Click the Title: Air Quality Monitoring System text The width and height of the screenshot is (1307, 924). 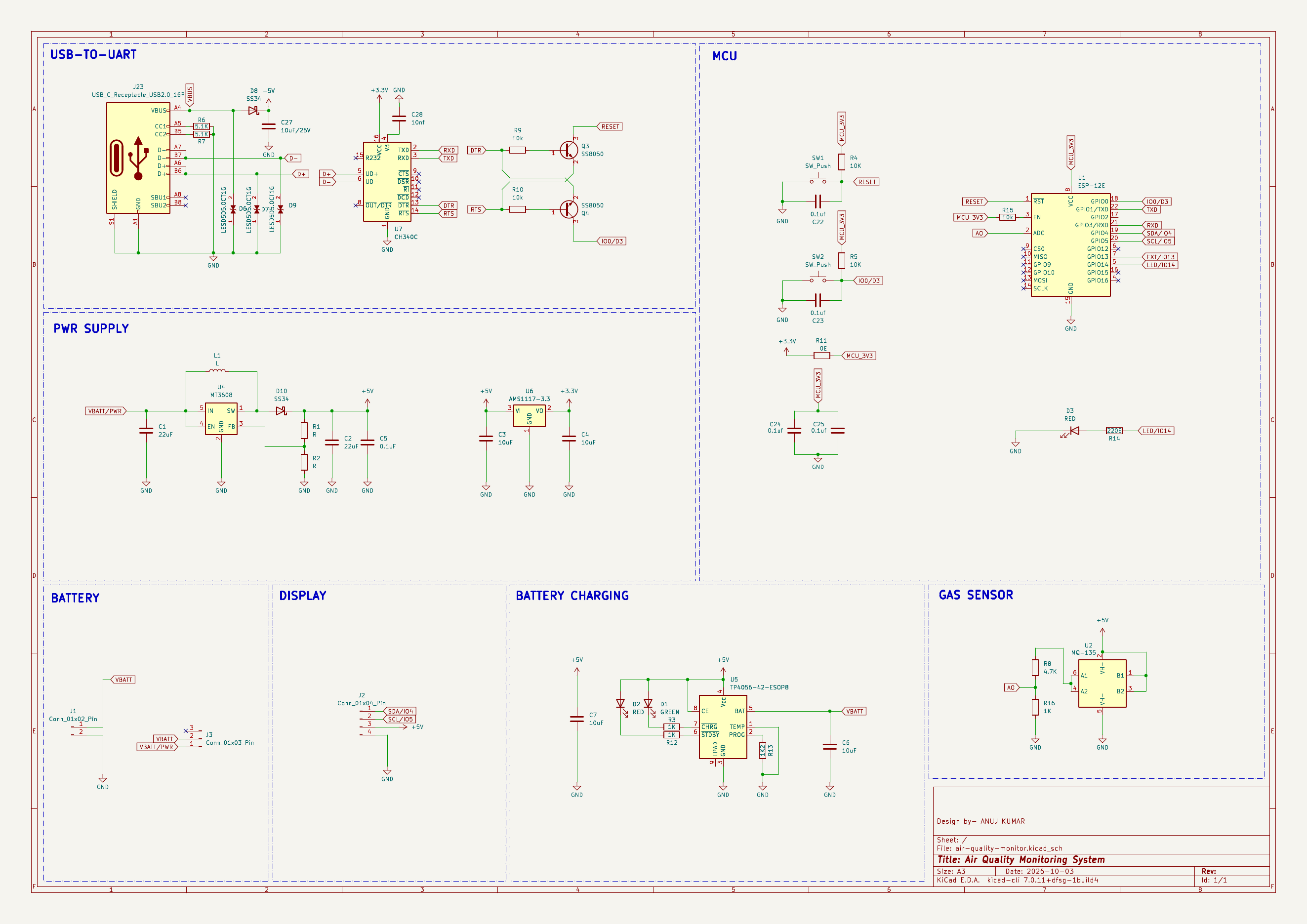1021,859
